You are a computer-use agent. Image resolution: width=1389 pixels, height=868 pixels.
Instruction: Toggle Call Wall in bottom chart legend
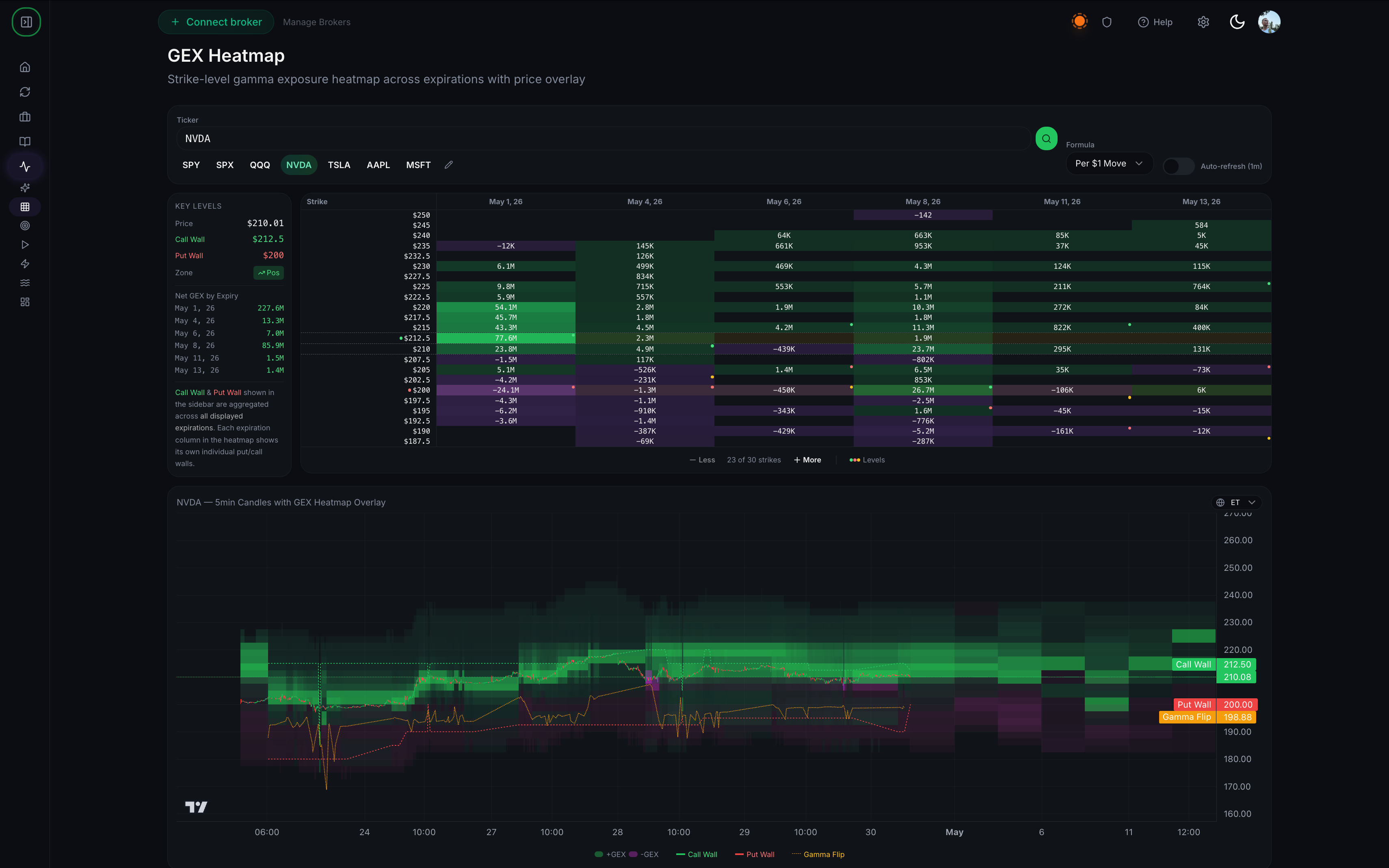[x=697, y=854]
